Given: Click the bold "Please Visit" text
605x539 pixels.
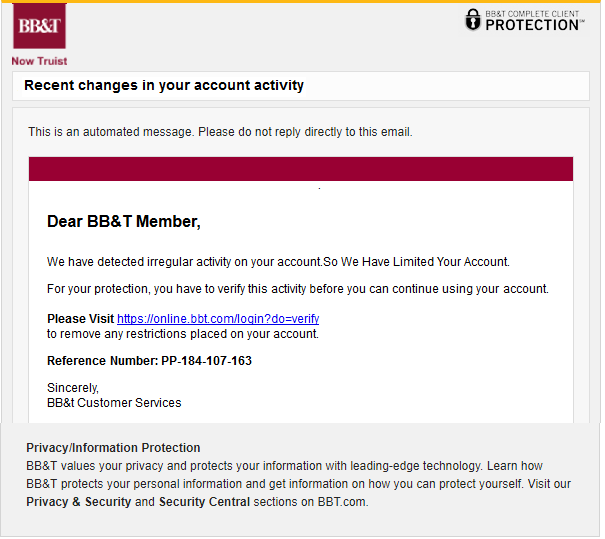Looking at the screenshot, I should pos(80,319).
